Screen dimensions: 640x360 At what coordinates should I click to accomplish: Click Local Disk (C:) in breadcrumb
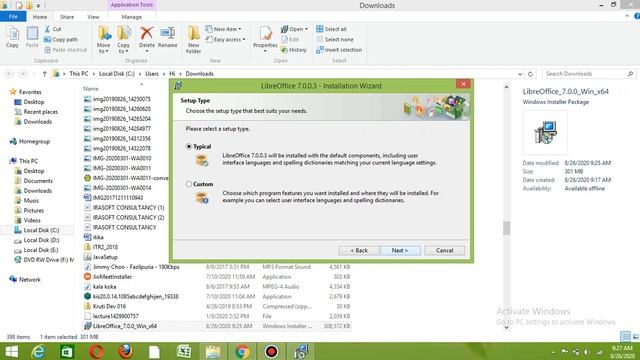(x=116, y=74)
